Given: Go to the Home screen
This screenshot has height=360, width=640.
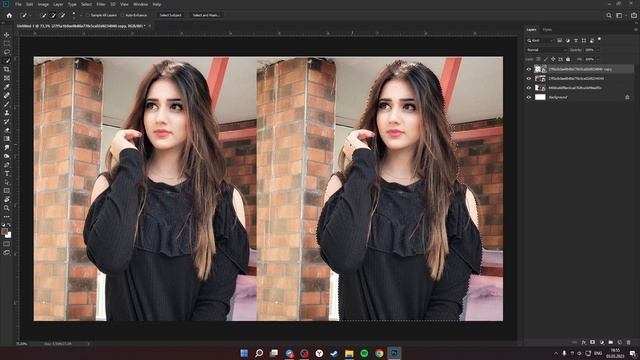Looking at the screenshot, I should coord(9,15).
